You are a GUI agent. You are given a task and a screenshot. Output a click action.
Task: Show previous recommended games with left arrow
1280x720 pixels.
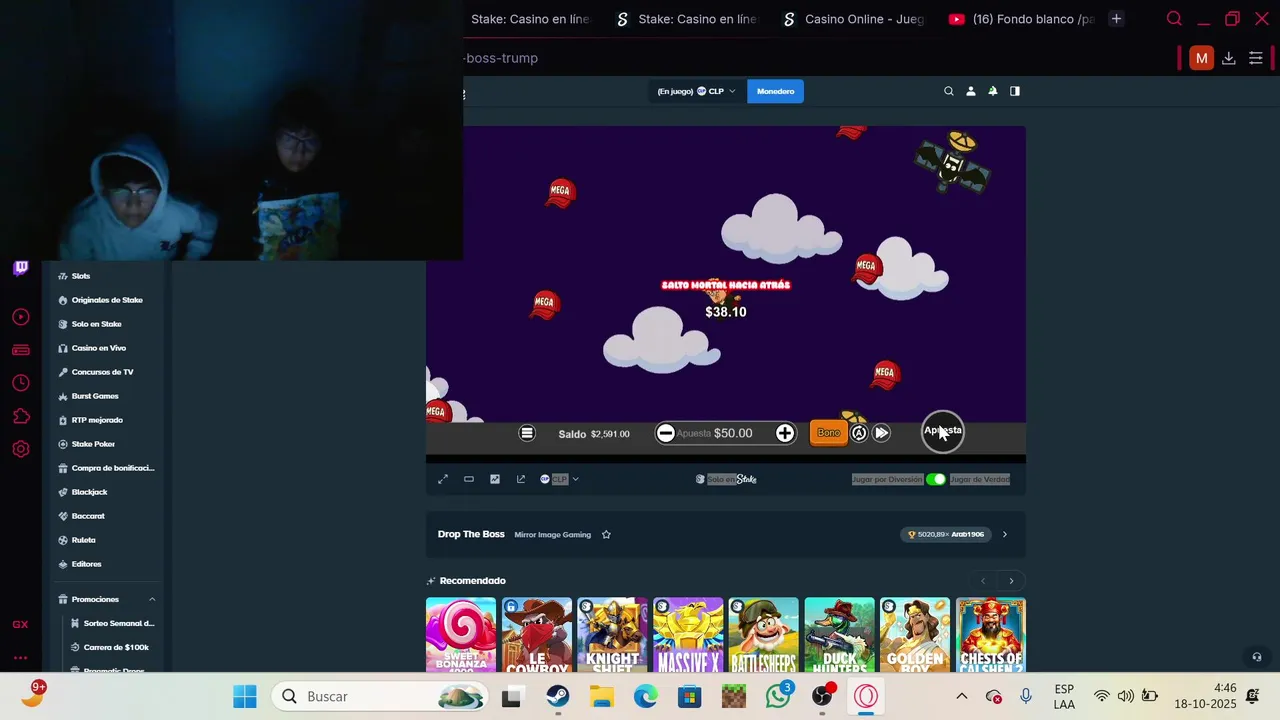tap(983, 581)
